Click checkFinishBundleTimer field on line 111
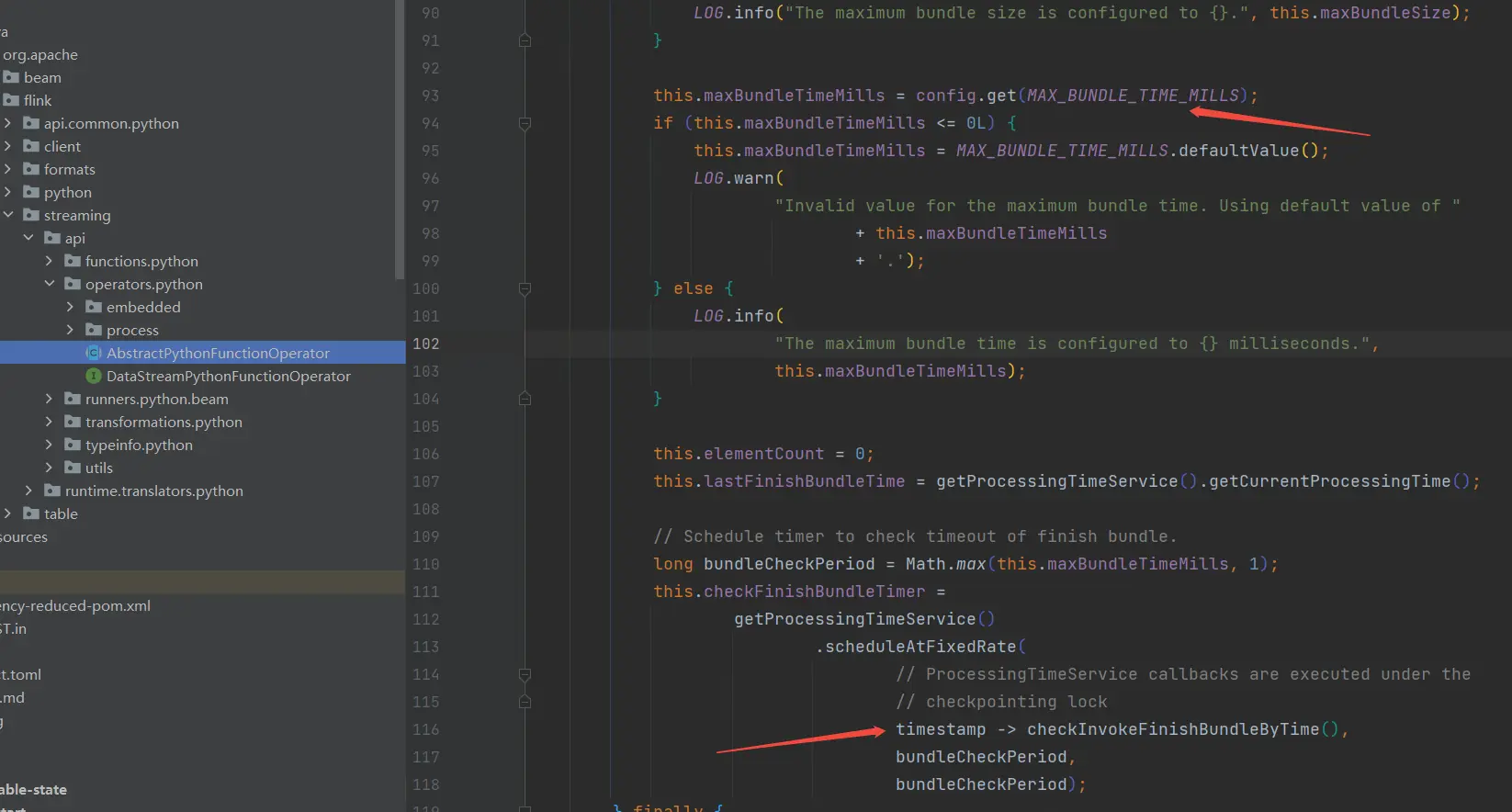This screenshot has width=1512, height=812. pos(814,592)
